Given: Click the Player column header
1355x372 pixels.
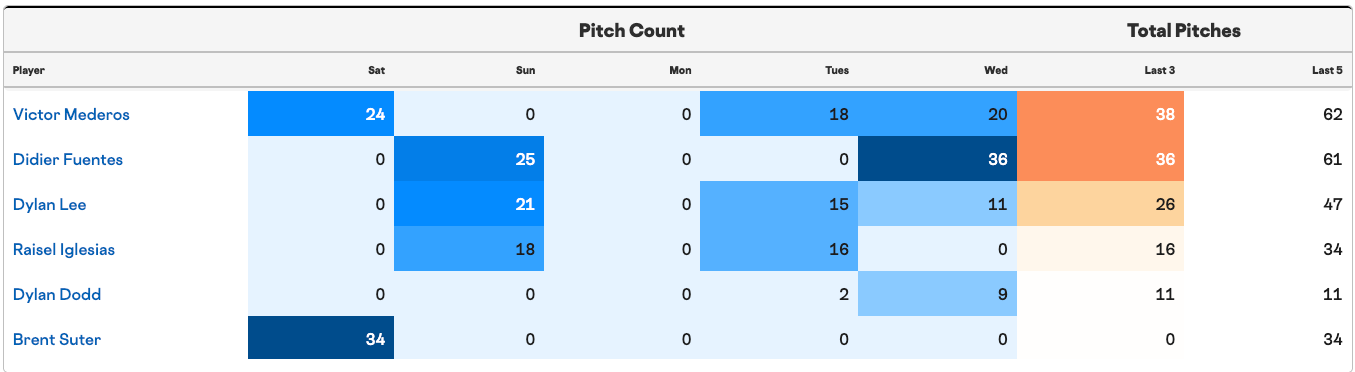Looking at the screenshot, I should [x=29, y=70].
